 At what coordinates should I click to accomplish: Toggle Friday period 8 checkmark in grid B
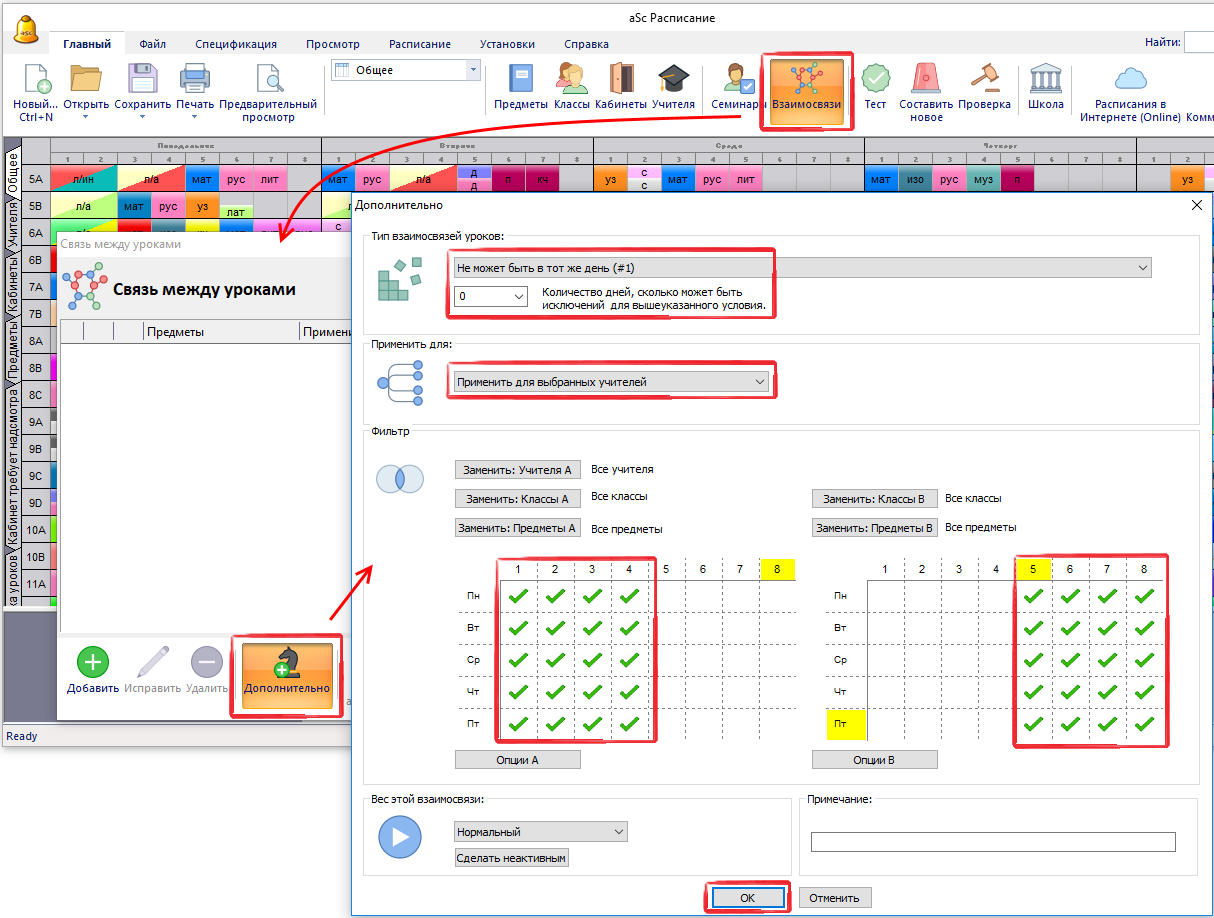coord(1144,723)
